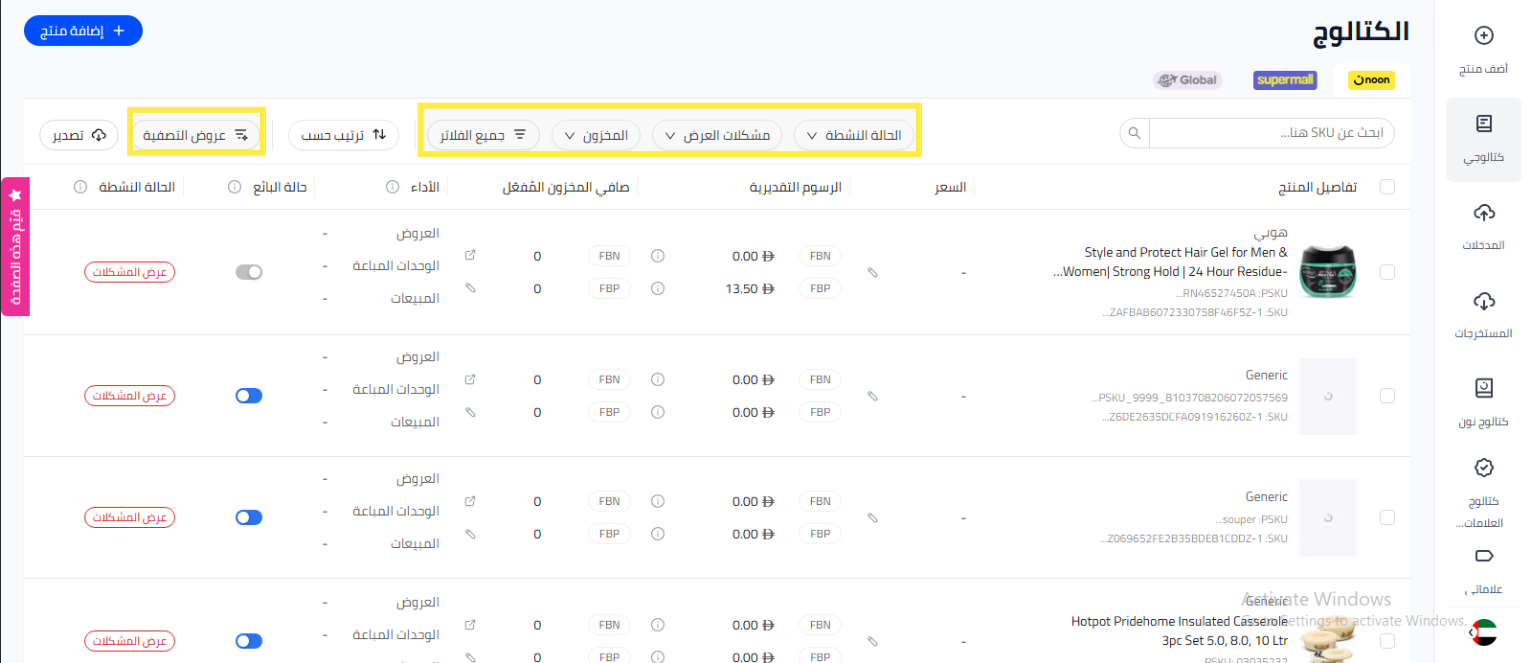Open the المدخلات upload icon in sidebar
This screenshot has width=1530, height=663.
[x=1484, y=212]
